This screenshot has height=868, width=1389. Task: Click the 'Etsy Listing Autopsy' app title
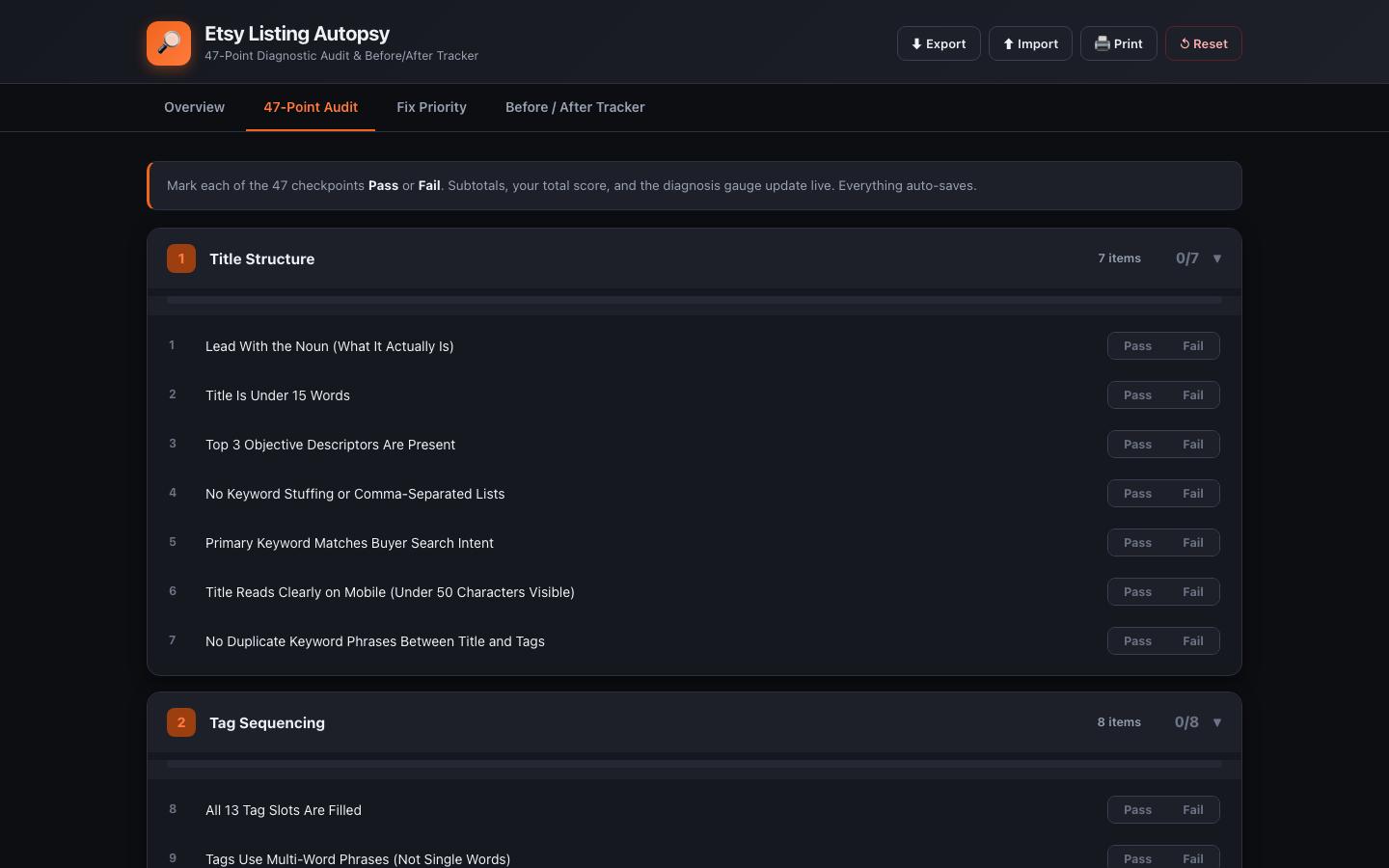pyautogui.click(x=297, y=34)
